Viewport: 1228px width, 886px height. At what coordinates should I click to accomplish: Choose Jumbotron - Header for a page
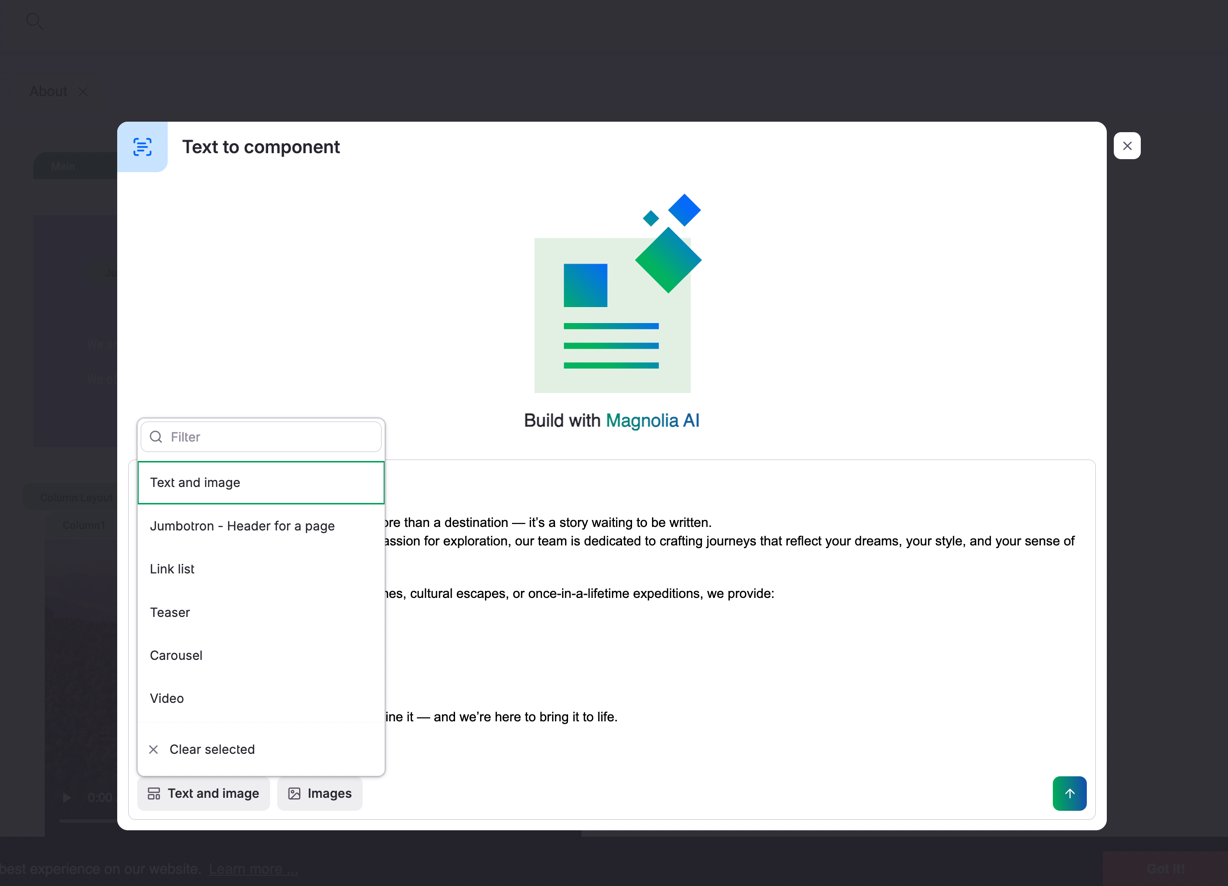242,525
